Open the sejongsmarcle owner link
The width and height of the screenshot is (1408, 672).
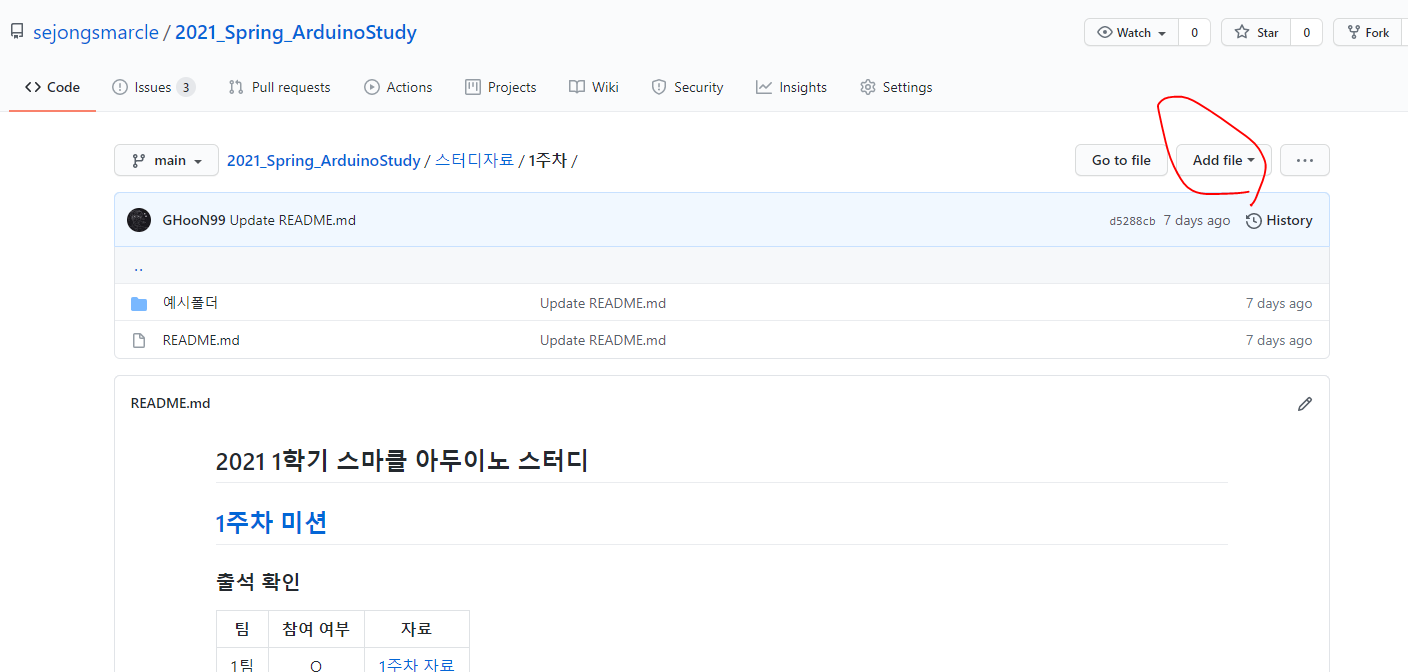tap(96, 32)
